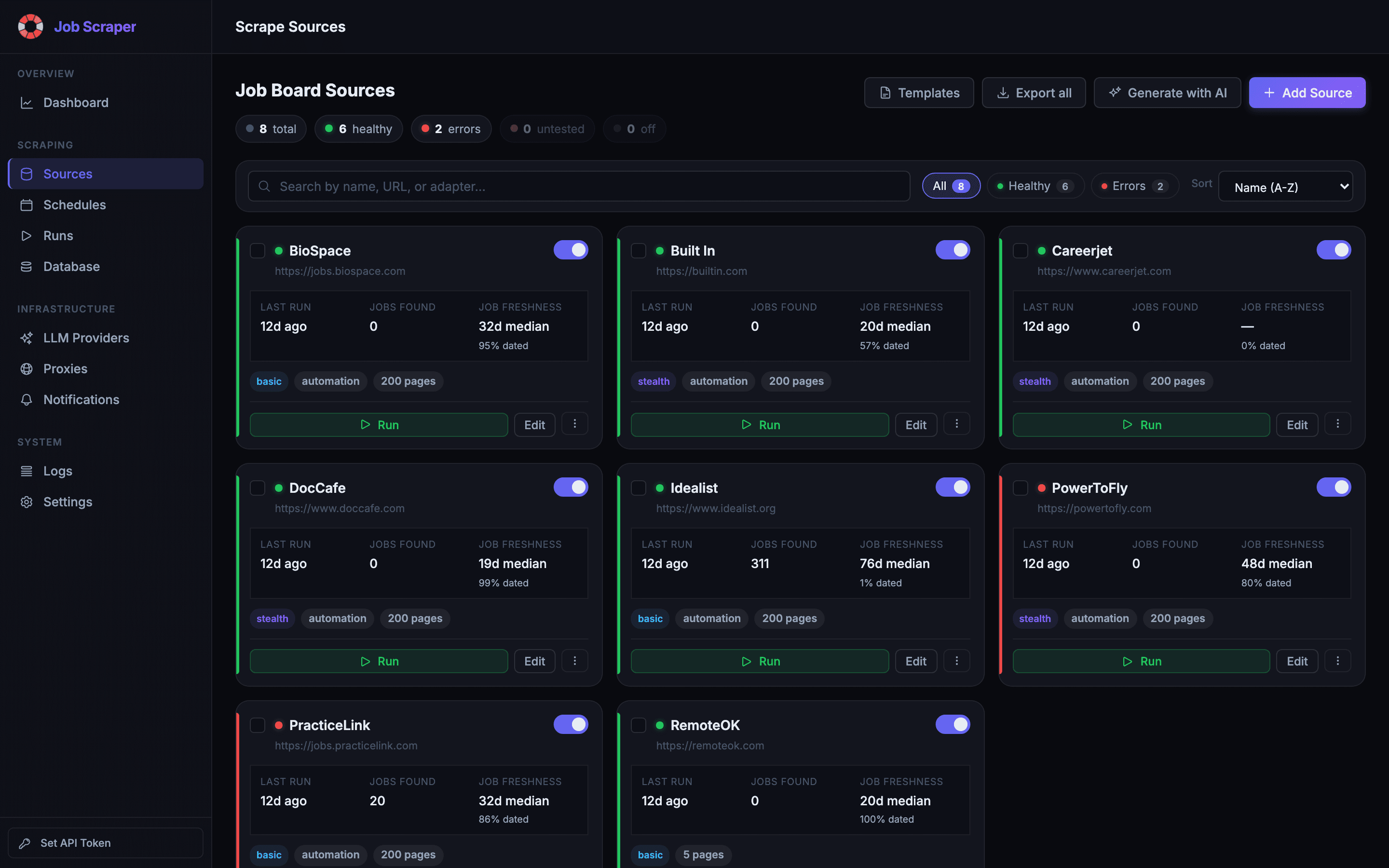Run the BioSpace scraper
This screenshot has height=868, width=1389.
pos(379,425)
